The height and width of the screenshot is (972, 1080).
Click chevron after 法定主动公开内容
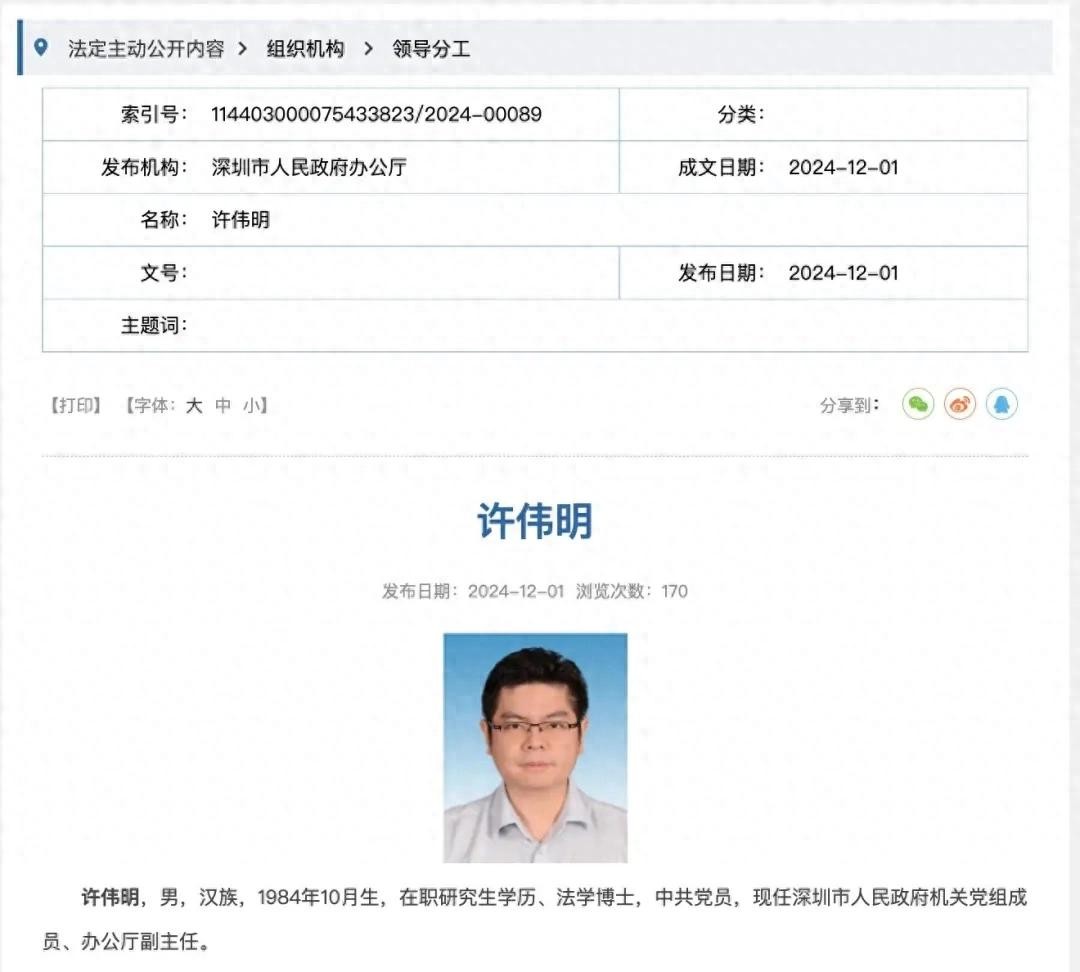(243, 49)
